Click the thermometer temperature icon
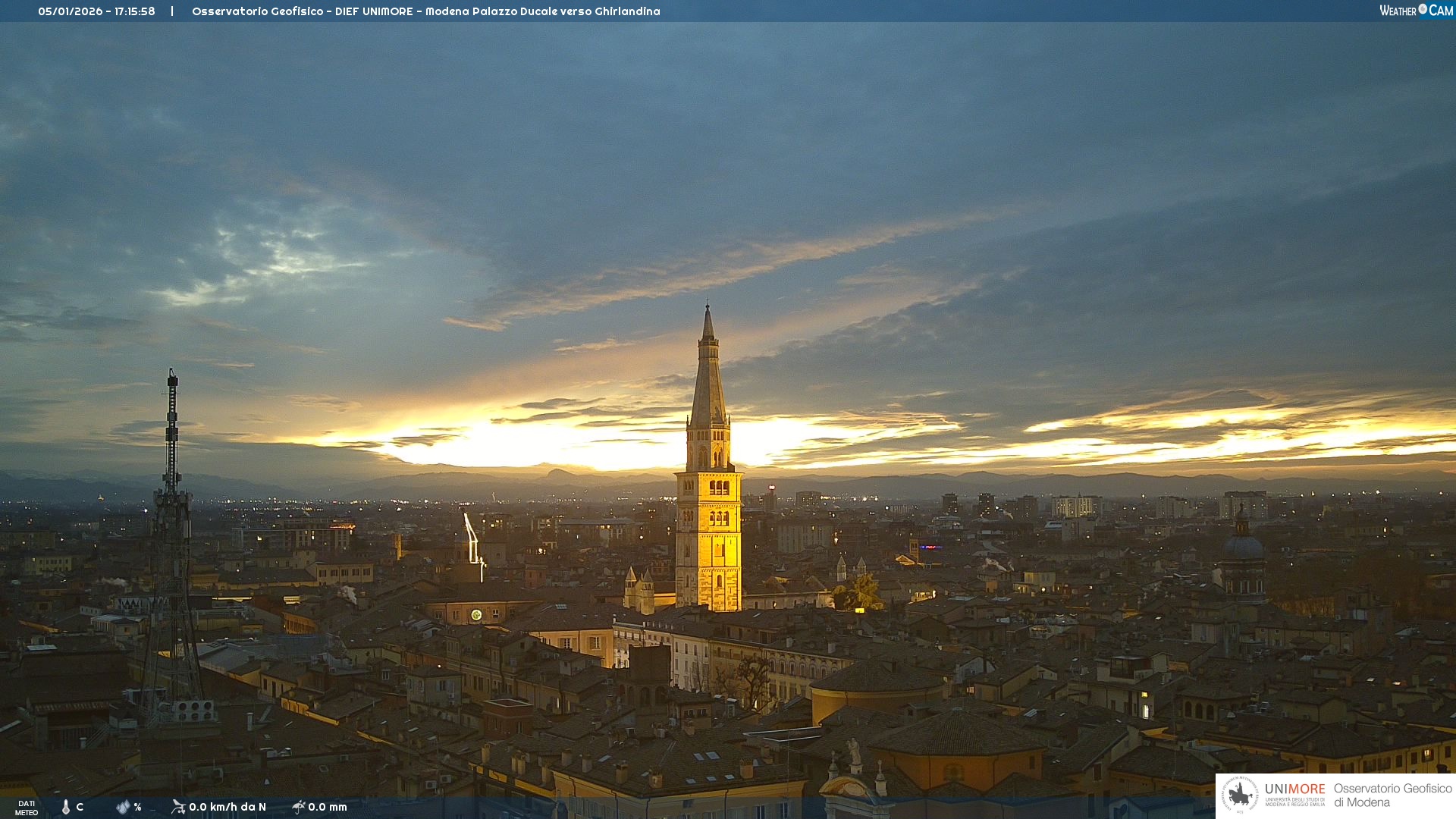 66,807
